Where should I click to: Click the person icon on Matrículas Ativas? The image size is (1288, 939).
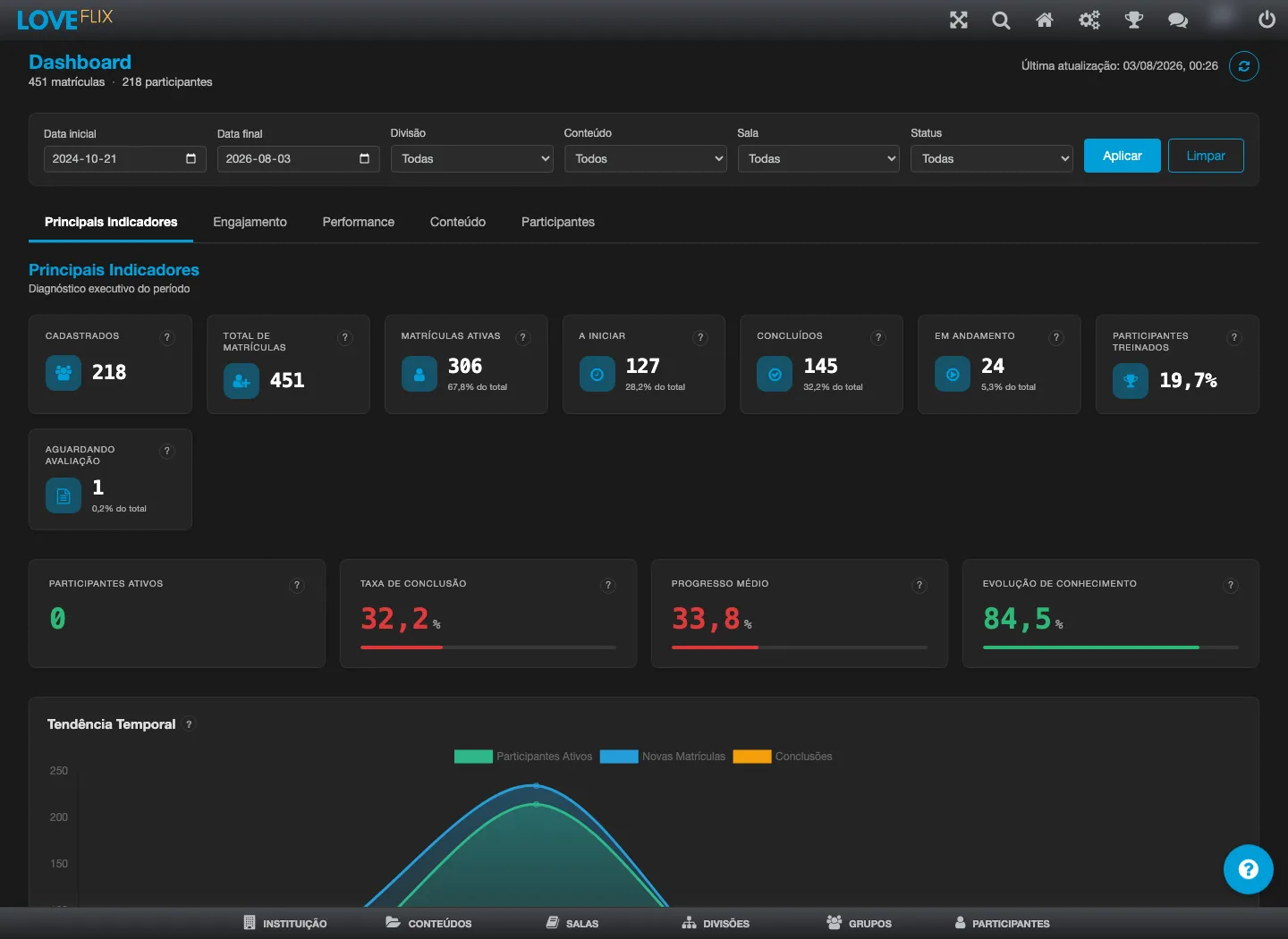(419, 375)
